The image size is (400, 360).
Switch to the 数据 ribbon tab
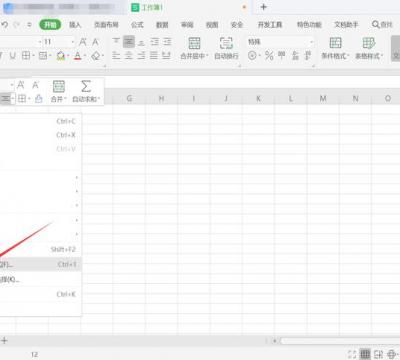(x=162, y=25)
